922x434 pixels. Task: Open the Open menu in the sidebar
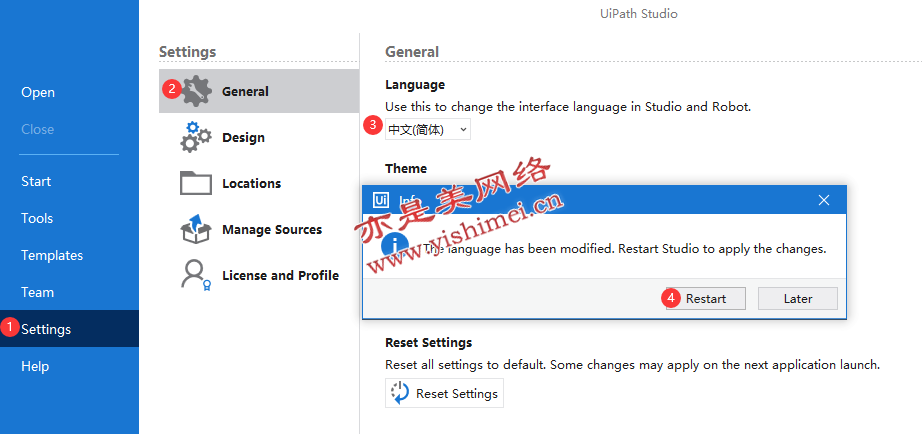(38, 92)
